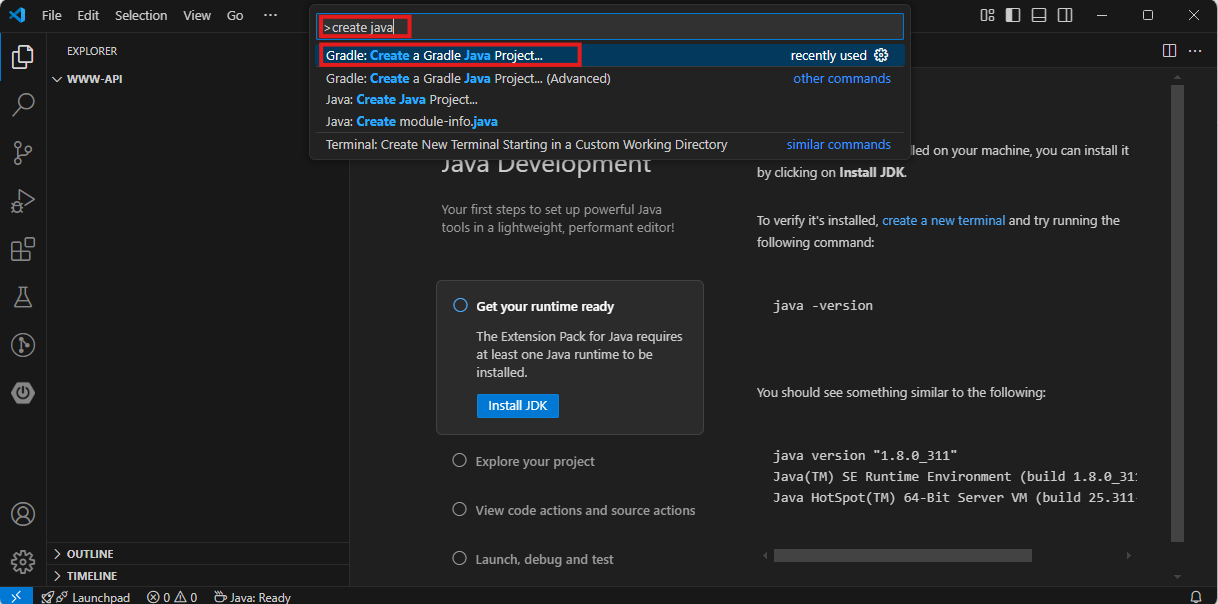Screen dimensions: 1218x604
Task: Click the command palette input field
Action: coord(610,27)
